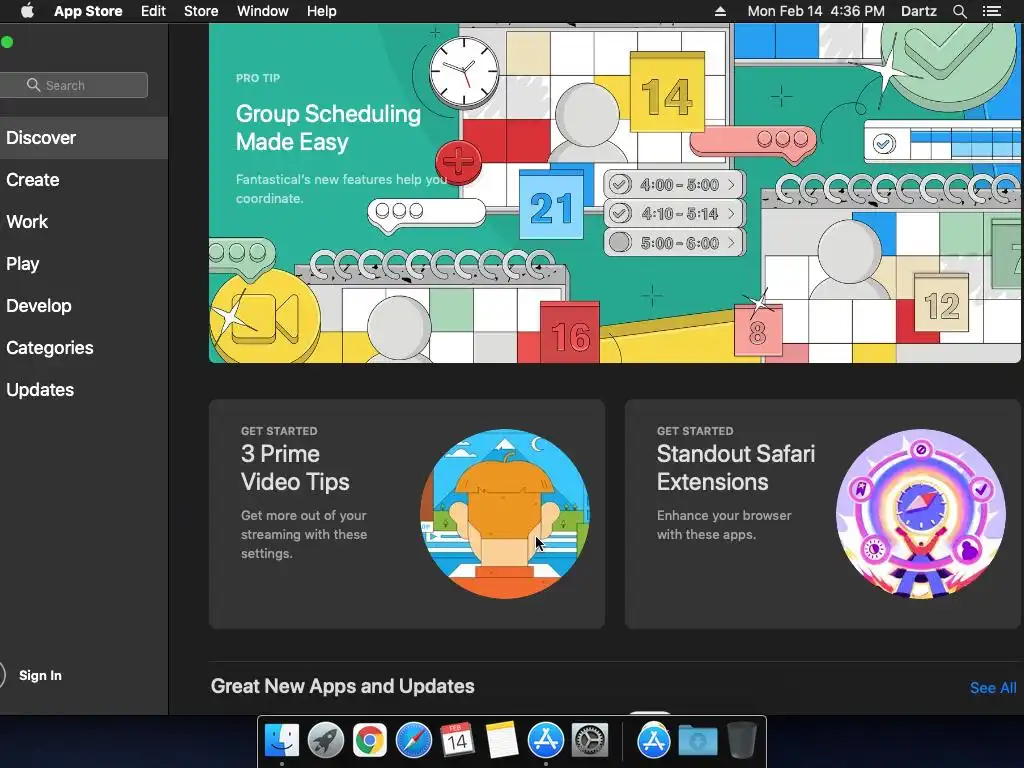
Task: Open the Store menu
Action: (201, 11)
